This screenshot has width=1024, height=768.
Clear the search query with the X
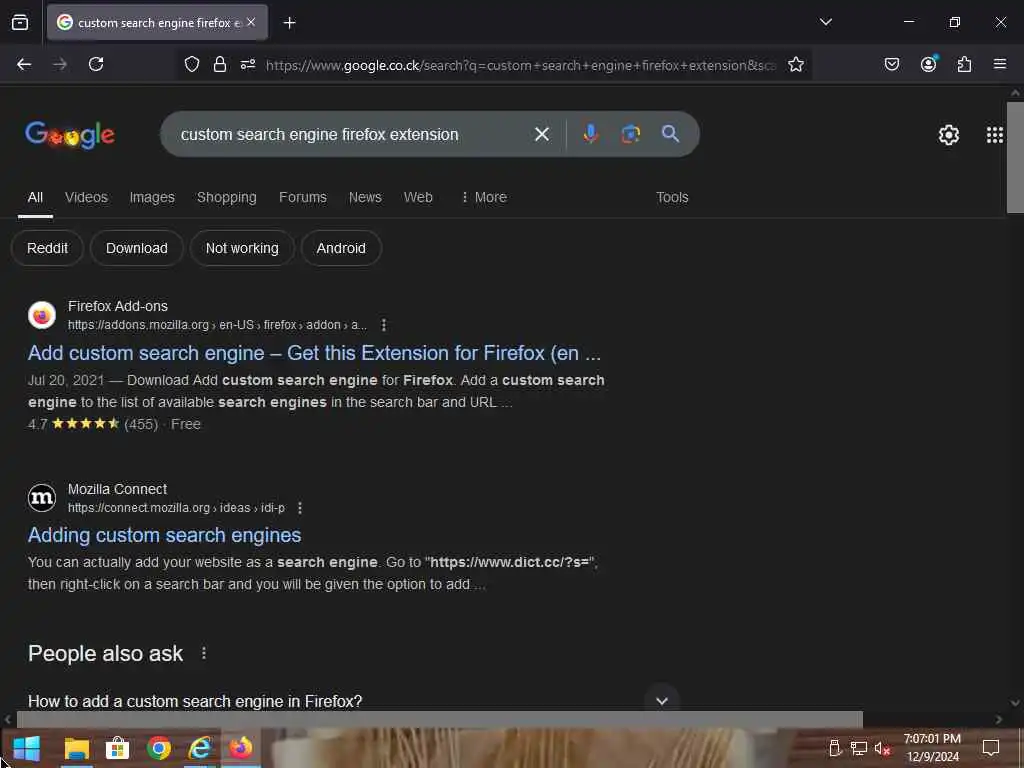541,134
